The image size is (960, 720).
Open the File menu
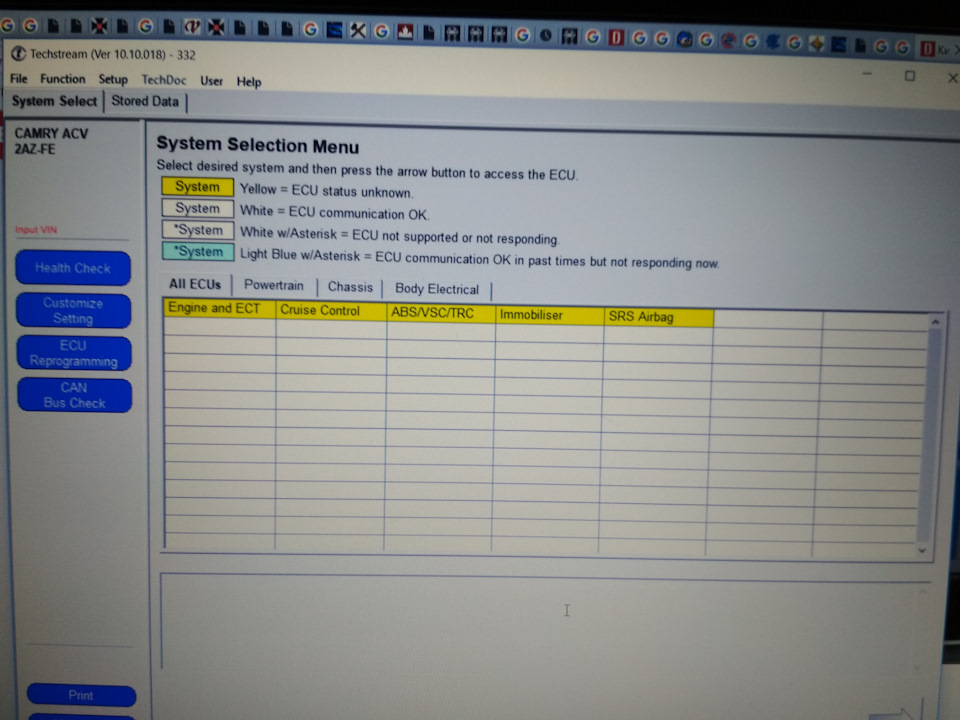click(18, 78)
